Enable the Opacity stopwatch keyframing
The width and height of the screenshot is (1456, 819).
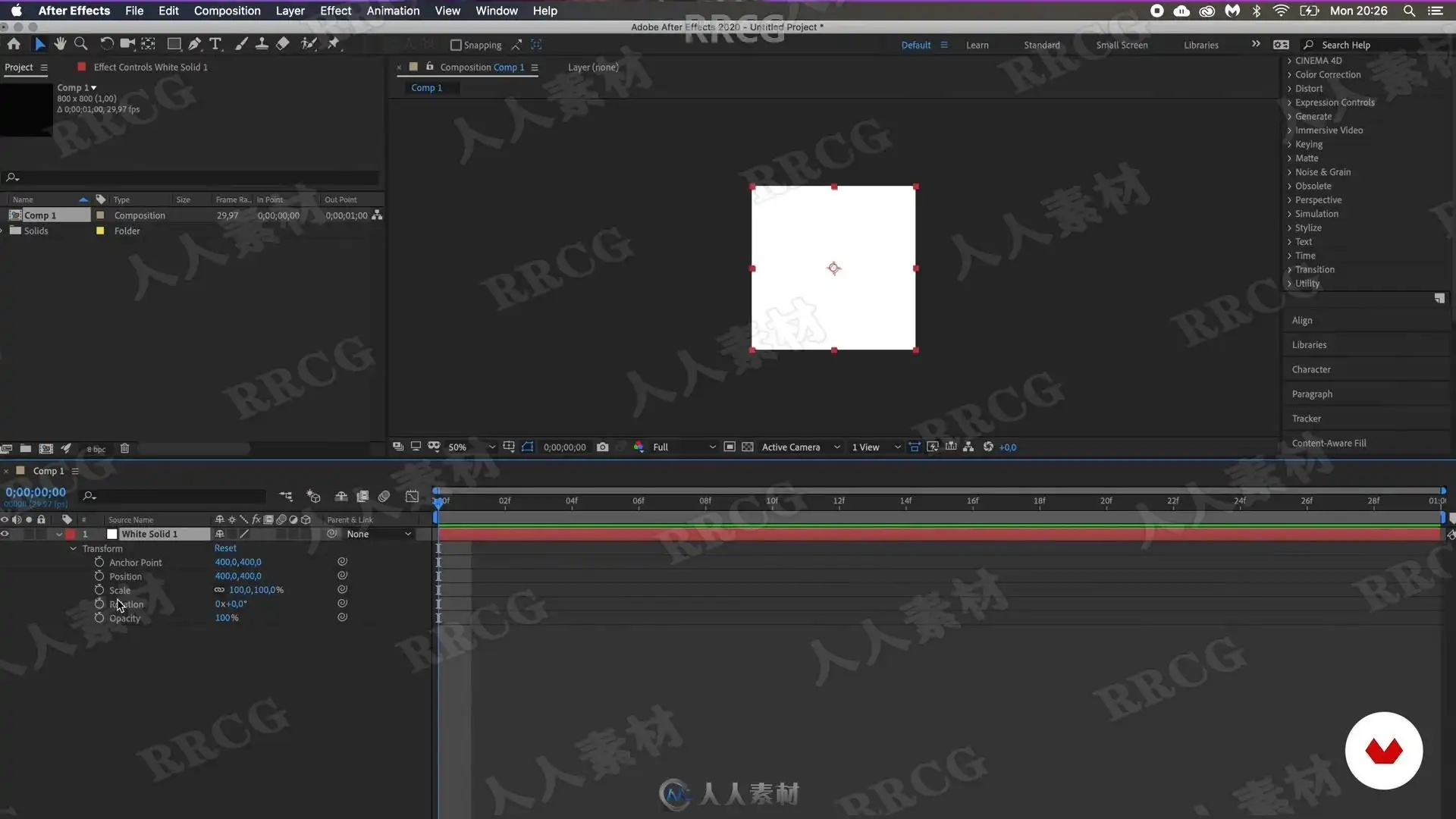(99, 618)
